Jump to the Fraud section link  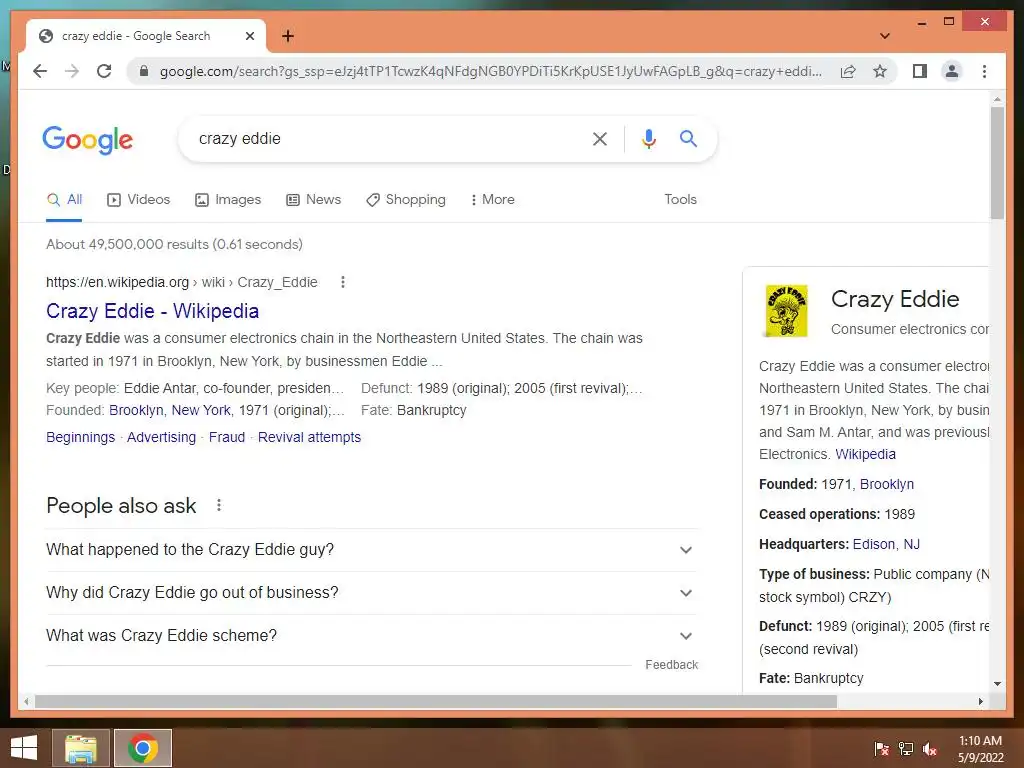pos(227,438)
